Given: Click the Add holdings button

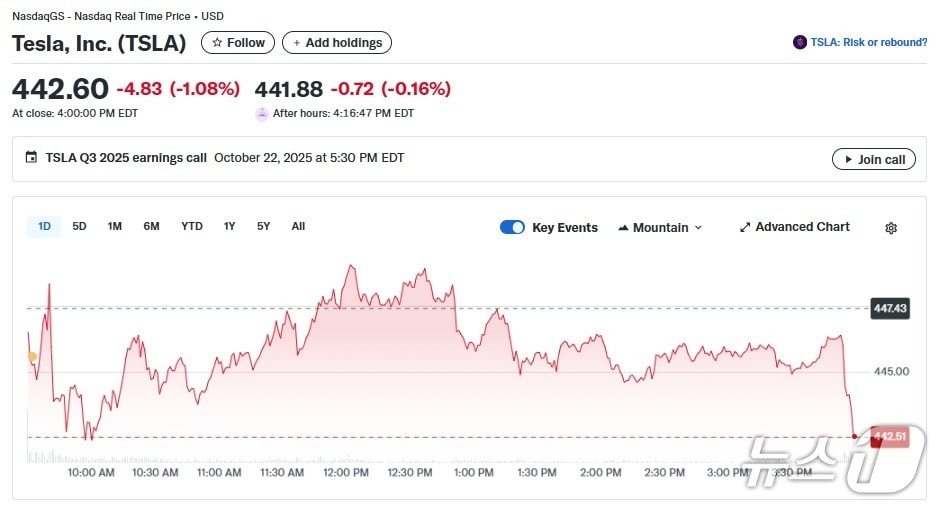Looking at the screenshot, I should coord(337,43).
